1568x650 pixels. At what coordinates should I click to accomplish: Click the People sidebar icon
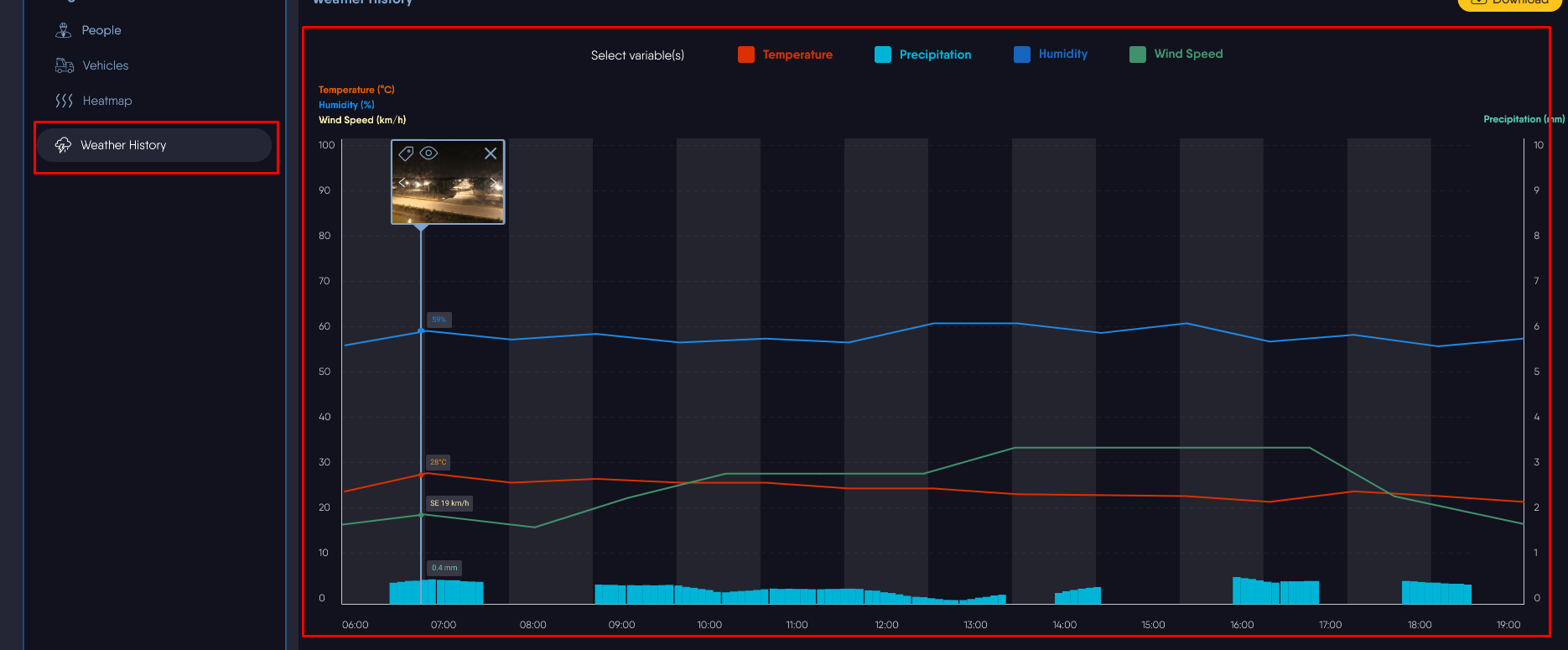tap(63, 30)
